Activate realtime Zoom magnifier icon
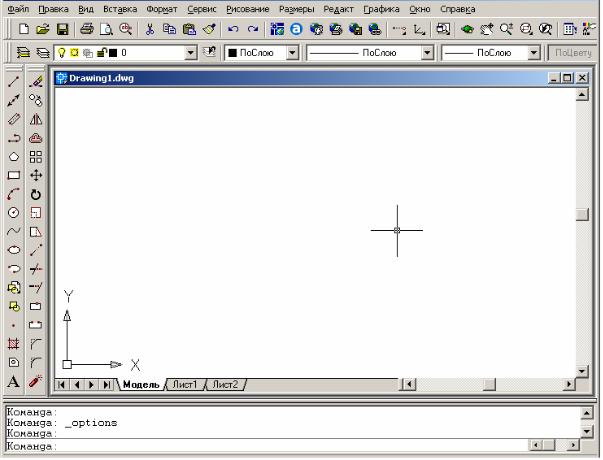603x460 pixels. tap(506, 29)
